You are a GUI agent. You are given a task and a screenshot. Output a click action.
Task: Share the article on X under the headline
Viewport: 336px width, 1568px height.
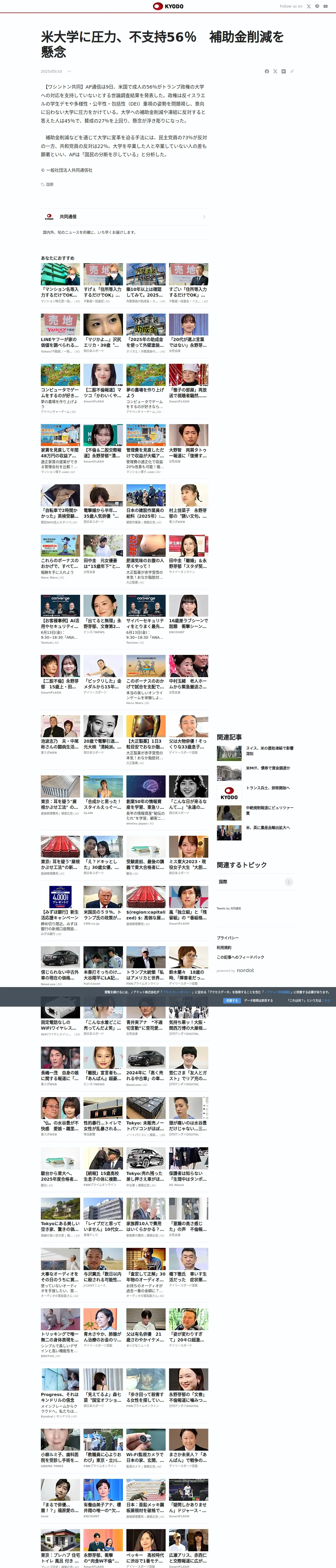pyautogui.click(x=275, y=71)
